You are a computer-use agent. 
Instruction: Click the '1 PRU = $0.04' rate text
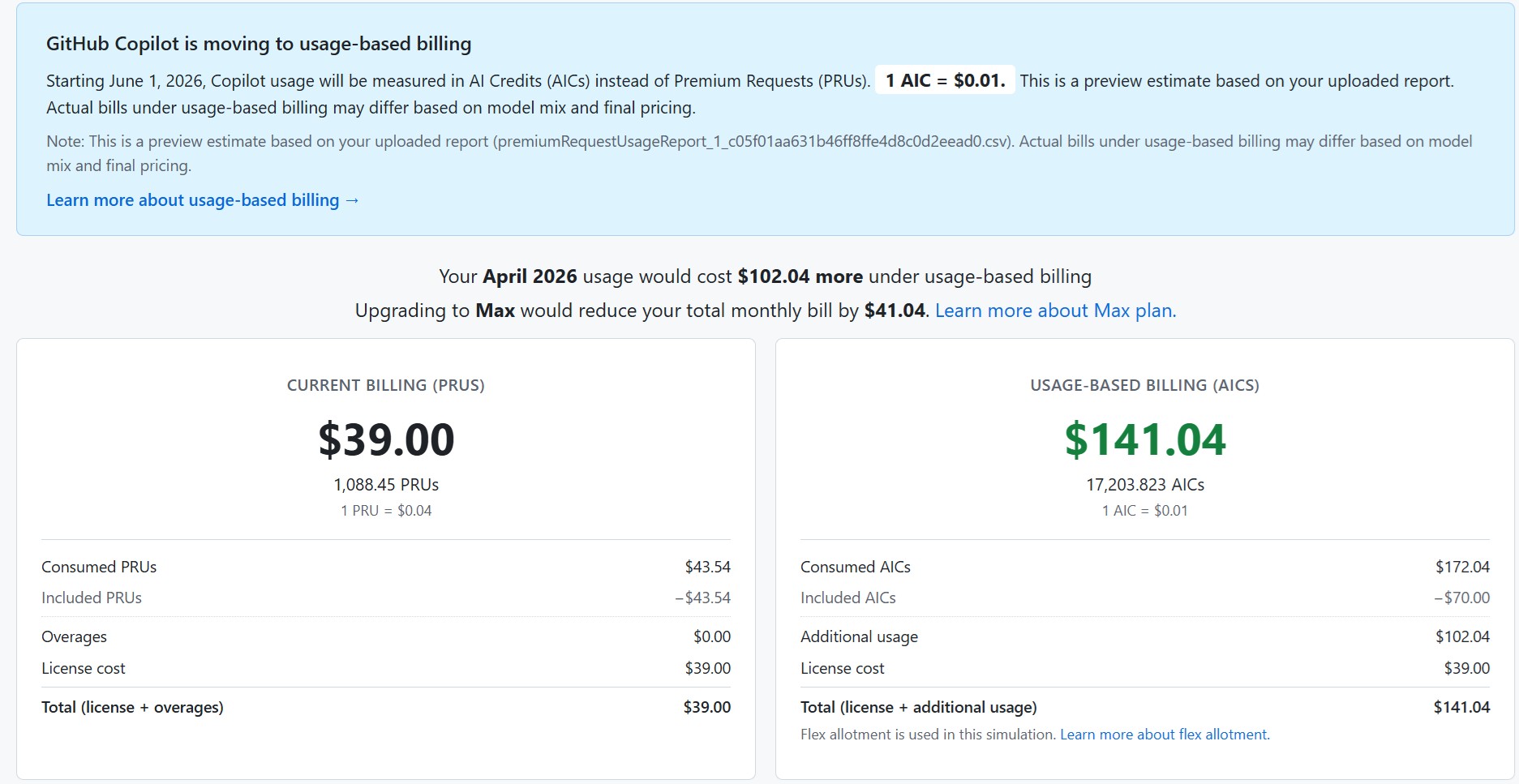click(x=386, y=511)
